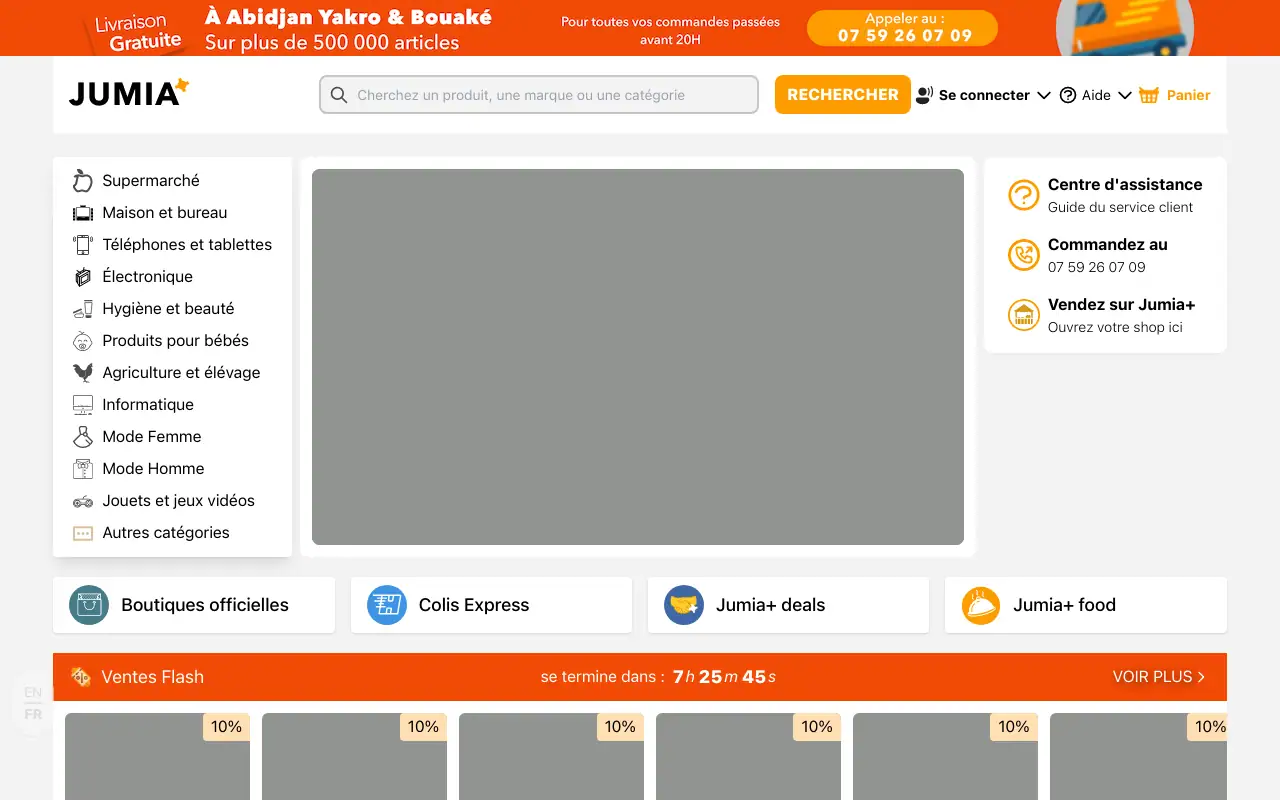Image resolution: width=1280 pixels, height=800 pixels.
Task: Switch language to EN
Action: click(33, 692)
